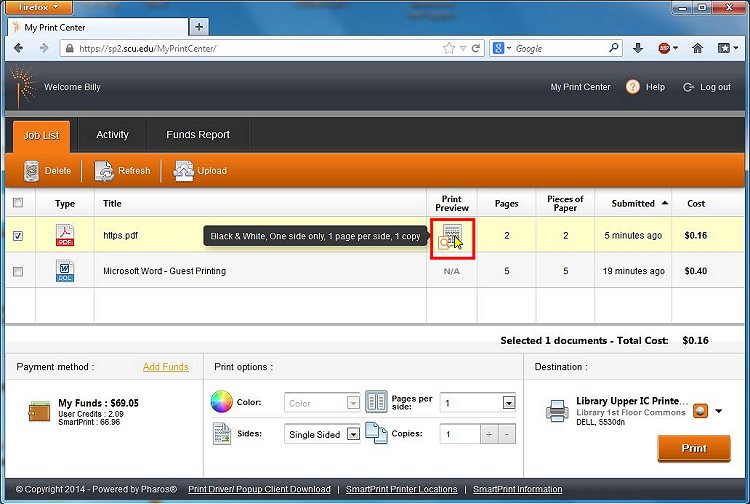Expand the destination printer dropdown arrow
Screen dimensions: 750x504
click(718, 411)
